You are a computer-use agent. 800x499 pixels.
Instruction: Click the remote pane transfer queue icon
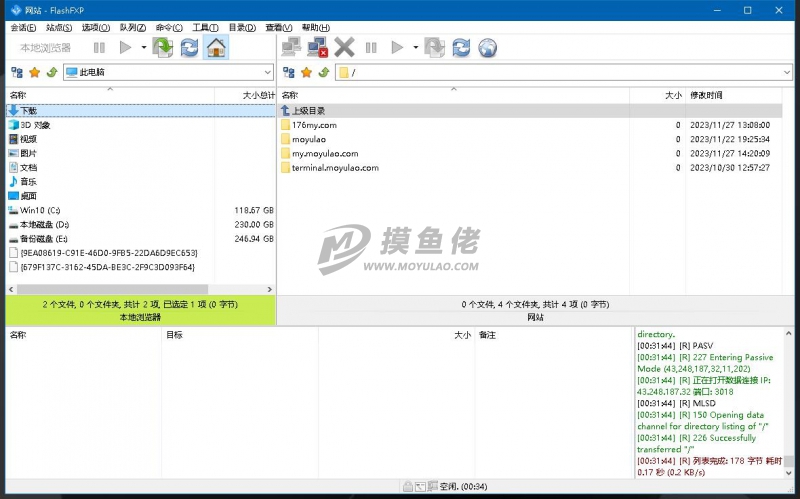coord(435,48)
